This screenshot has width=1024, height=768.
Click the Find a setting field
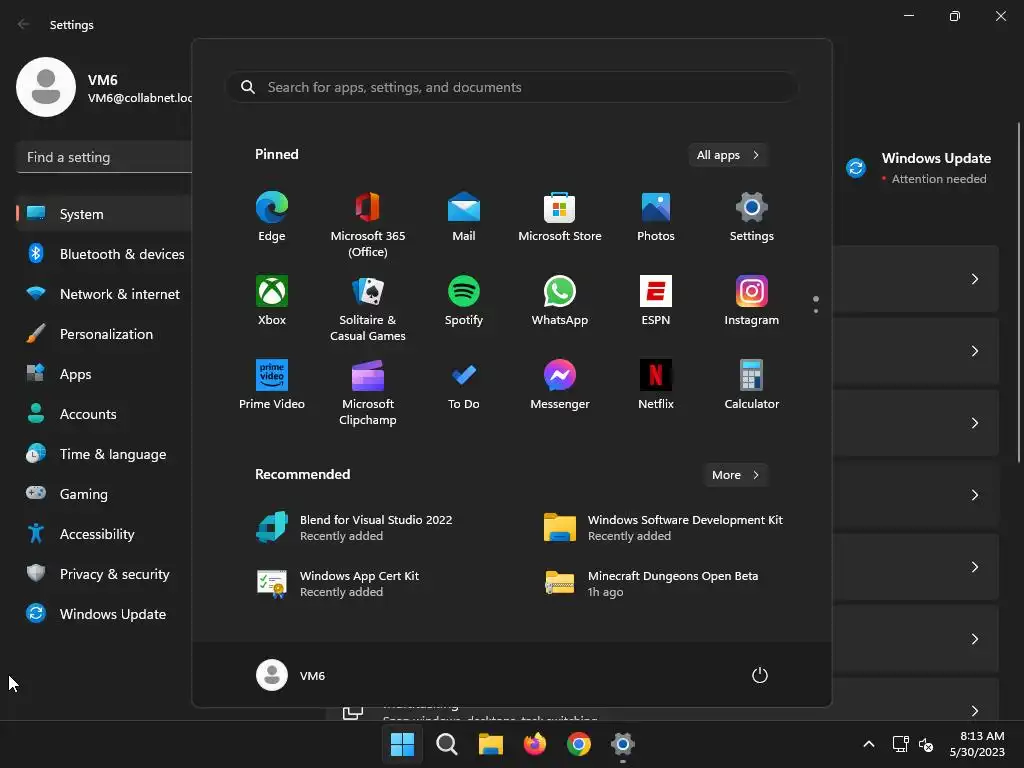click(x=104, y=157)
